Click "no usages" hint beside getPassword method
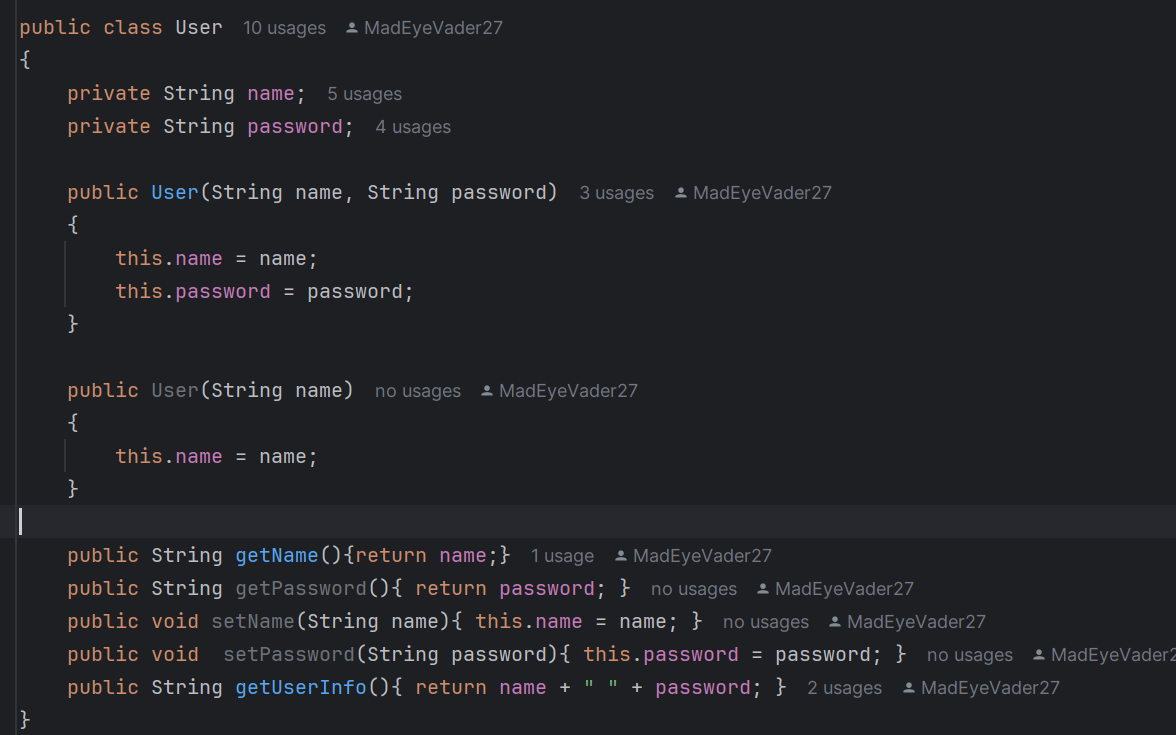The image size is (1176, 735). click(x=694, y=589)
